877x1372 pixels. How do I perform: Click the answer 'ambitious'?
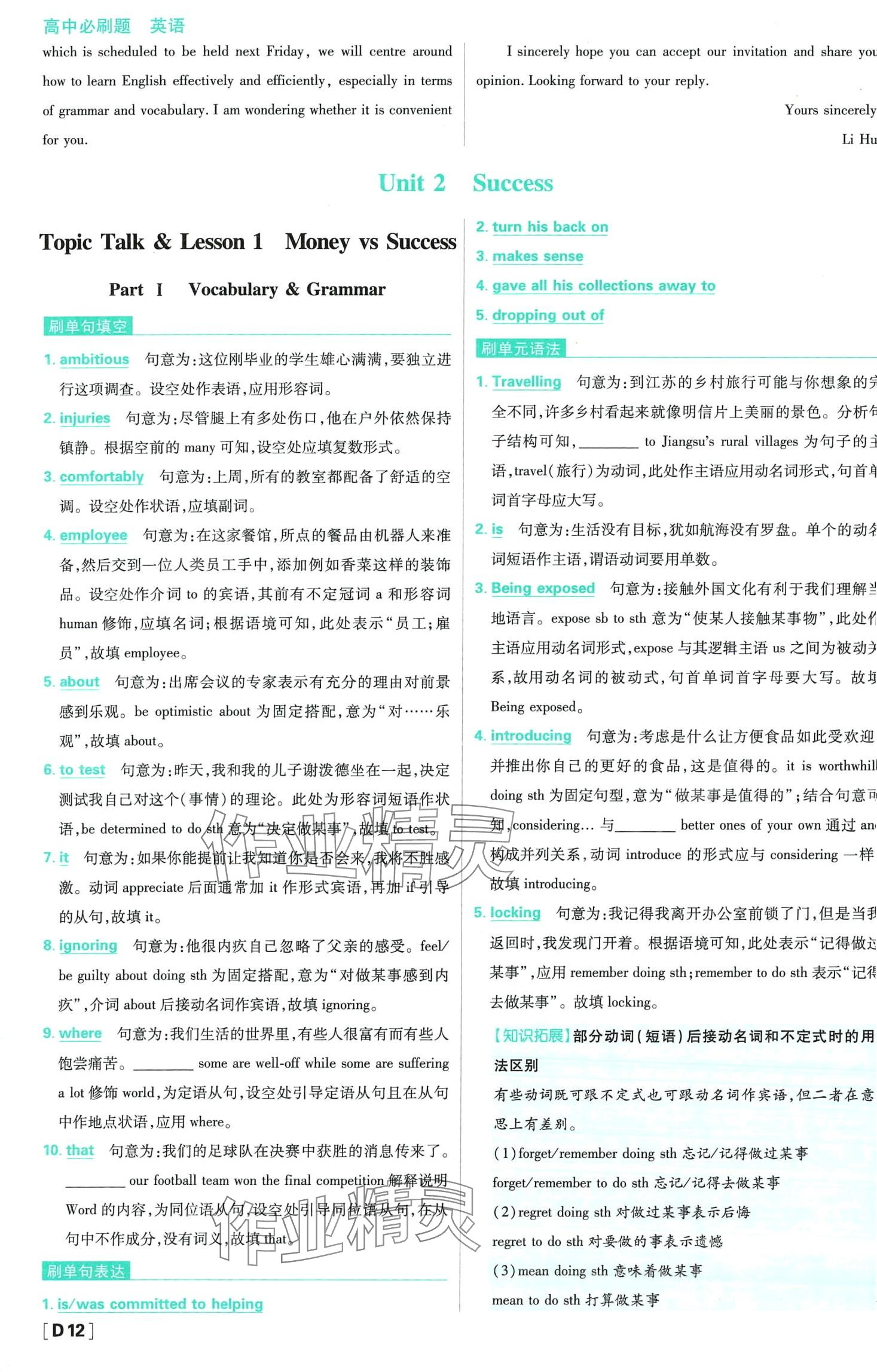94,359
